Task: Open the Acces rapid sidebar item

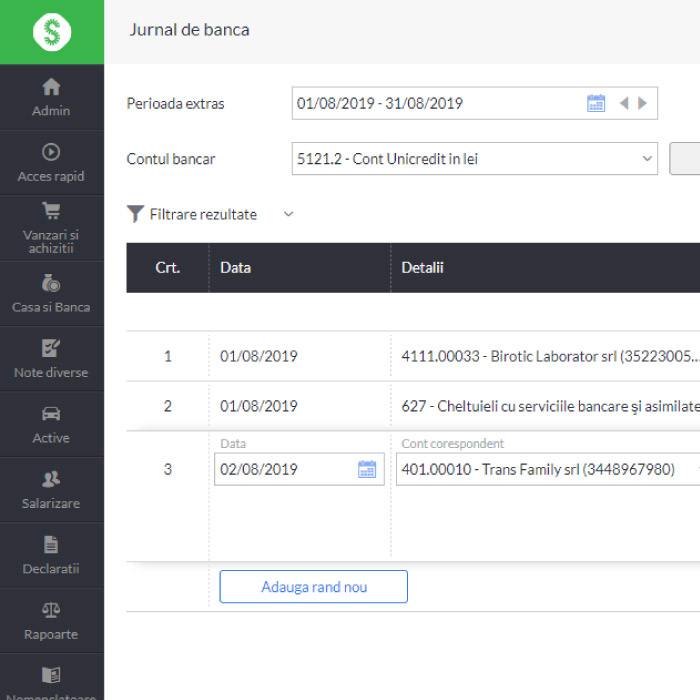Action: pyautogui.click(x=51, y=163)
